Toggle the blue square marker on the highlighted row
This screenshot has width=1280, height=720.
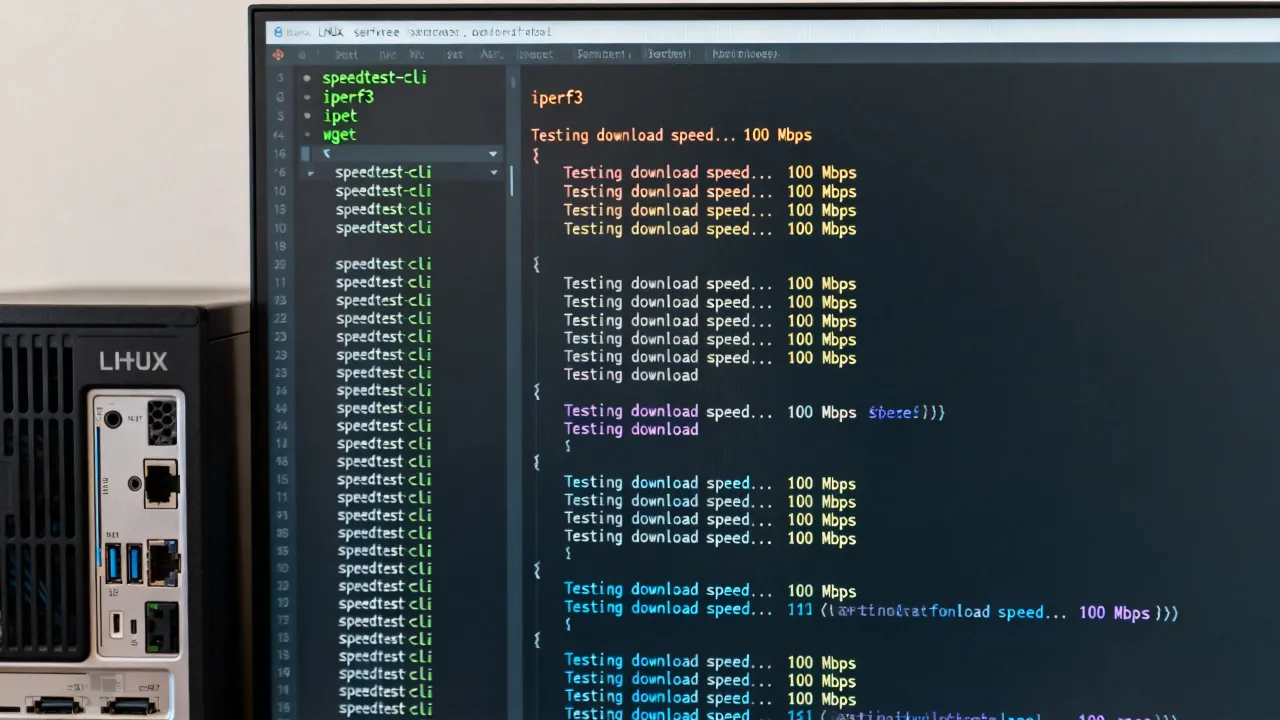(x=306, y=154)
